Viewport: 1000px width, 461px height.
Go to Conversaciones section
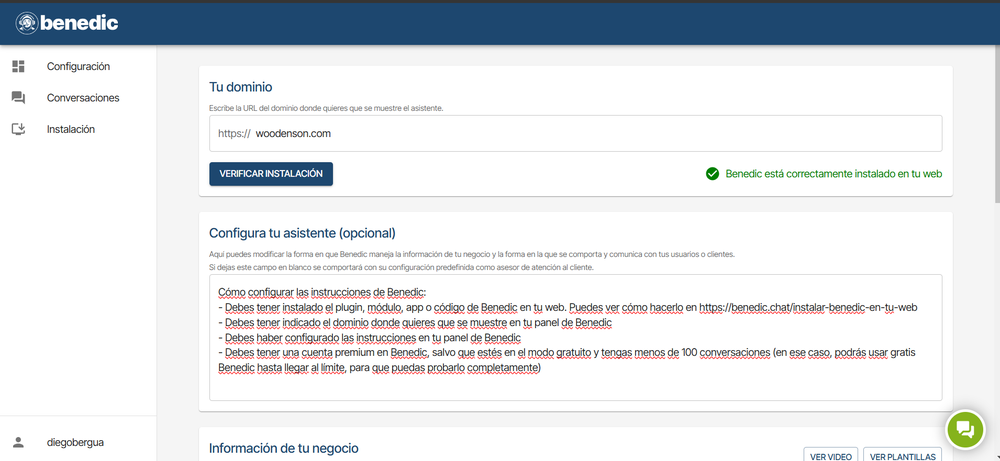pos(78,98)
